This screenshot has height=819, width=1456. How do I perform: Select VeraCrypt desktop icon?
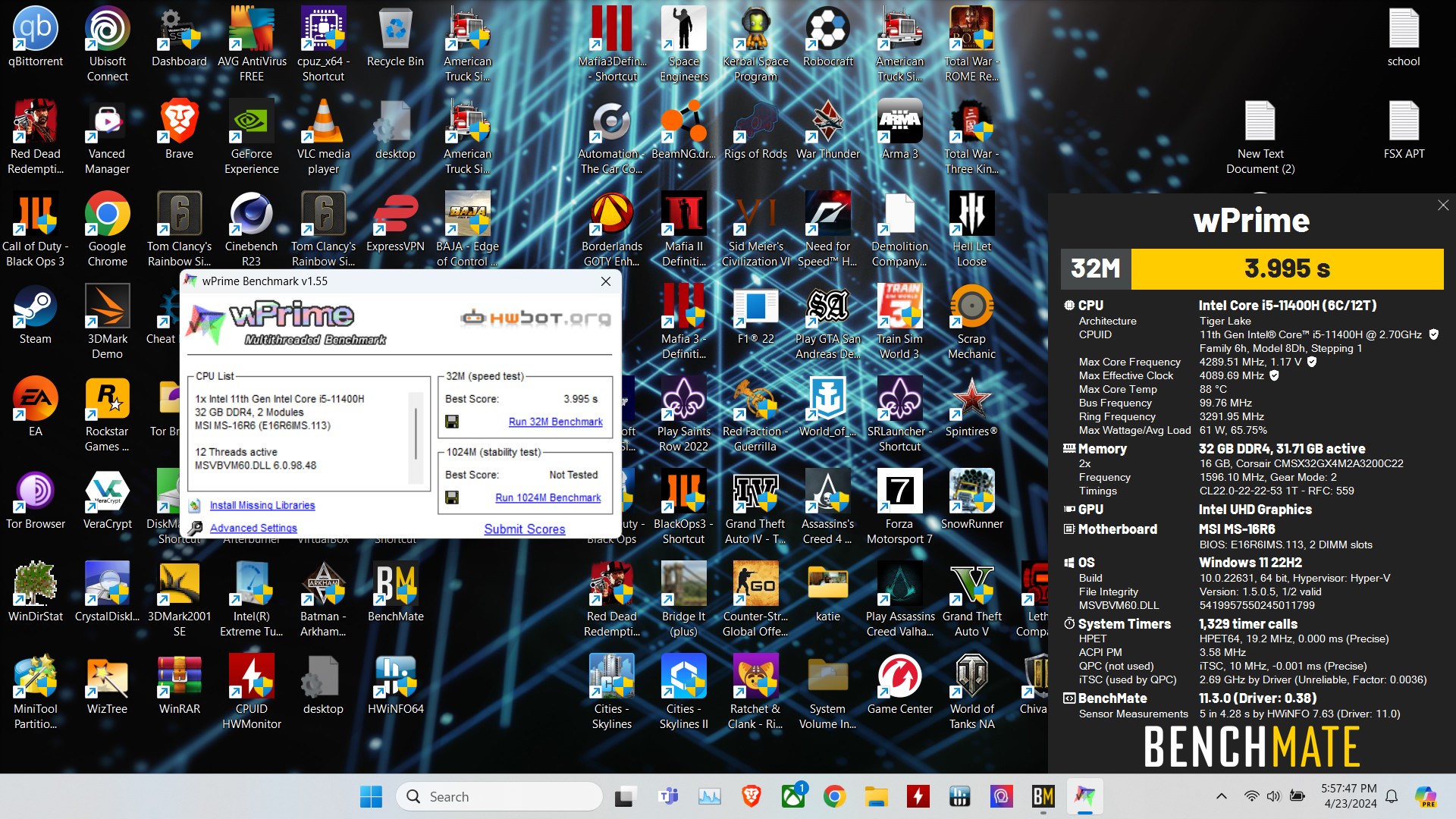[108, 499]
